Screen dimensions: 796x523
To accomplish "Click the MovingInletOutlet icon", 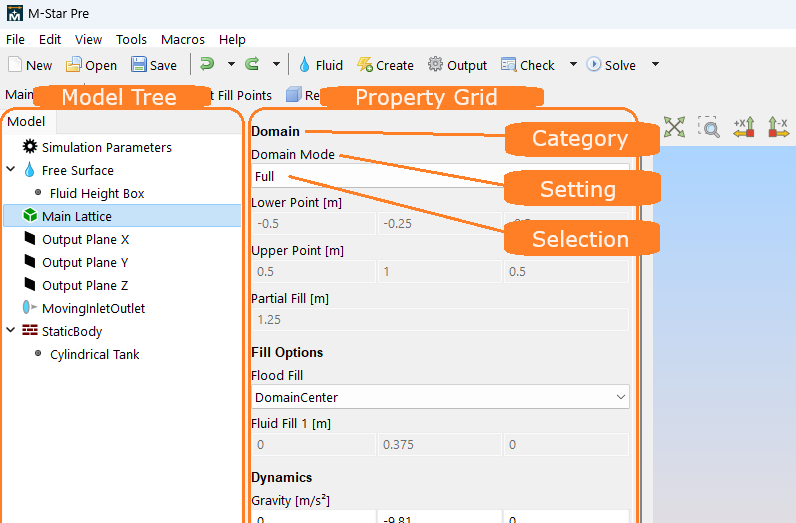I will 30,307.
